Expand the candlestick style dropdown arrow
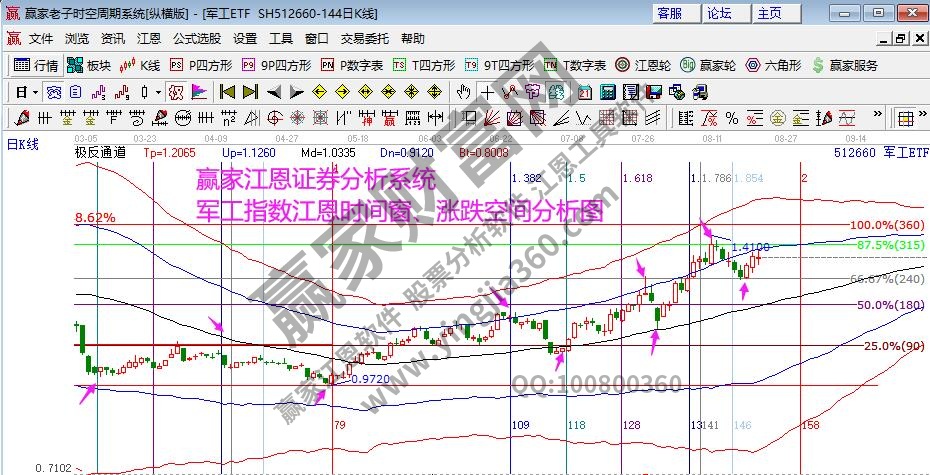930x475 pixels. 157,91
